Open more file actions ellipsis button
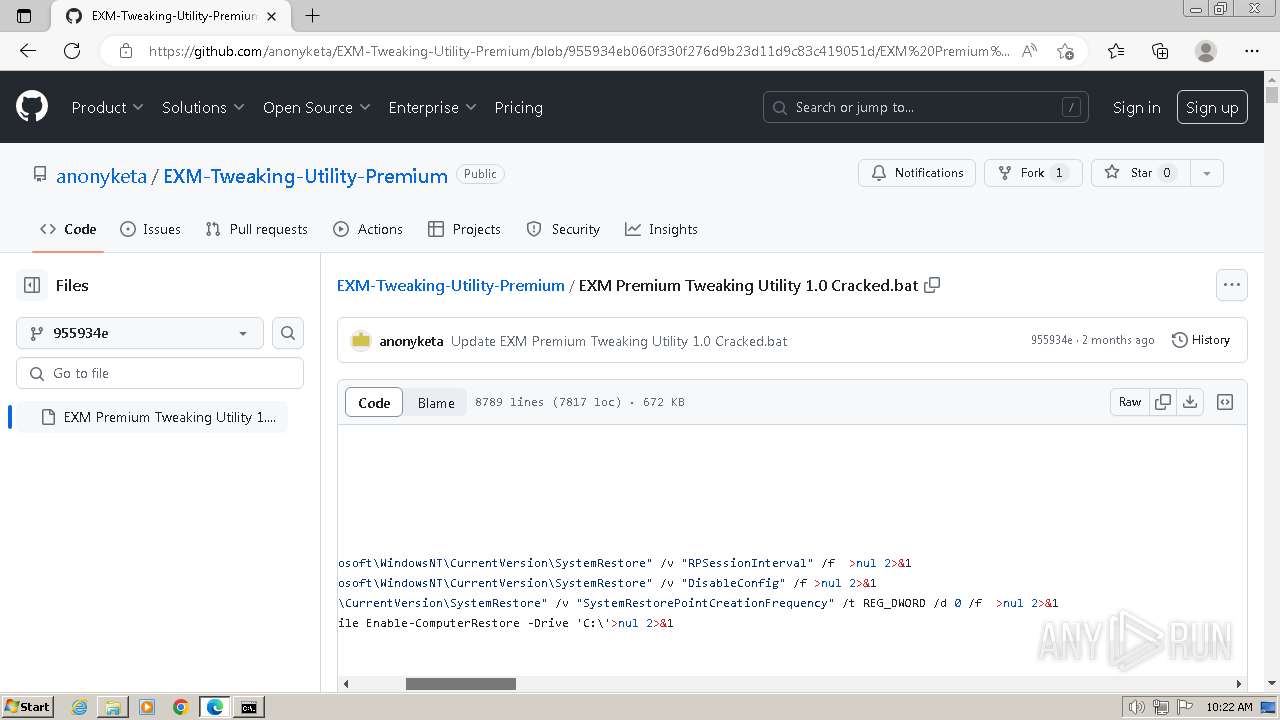The image size is (1280, 720). (1232, 285)
